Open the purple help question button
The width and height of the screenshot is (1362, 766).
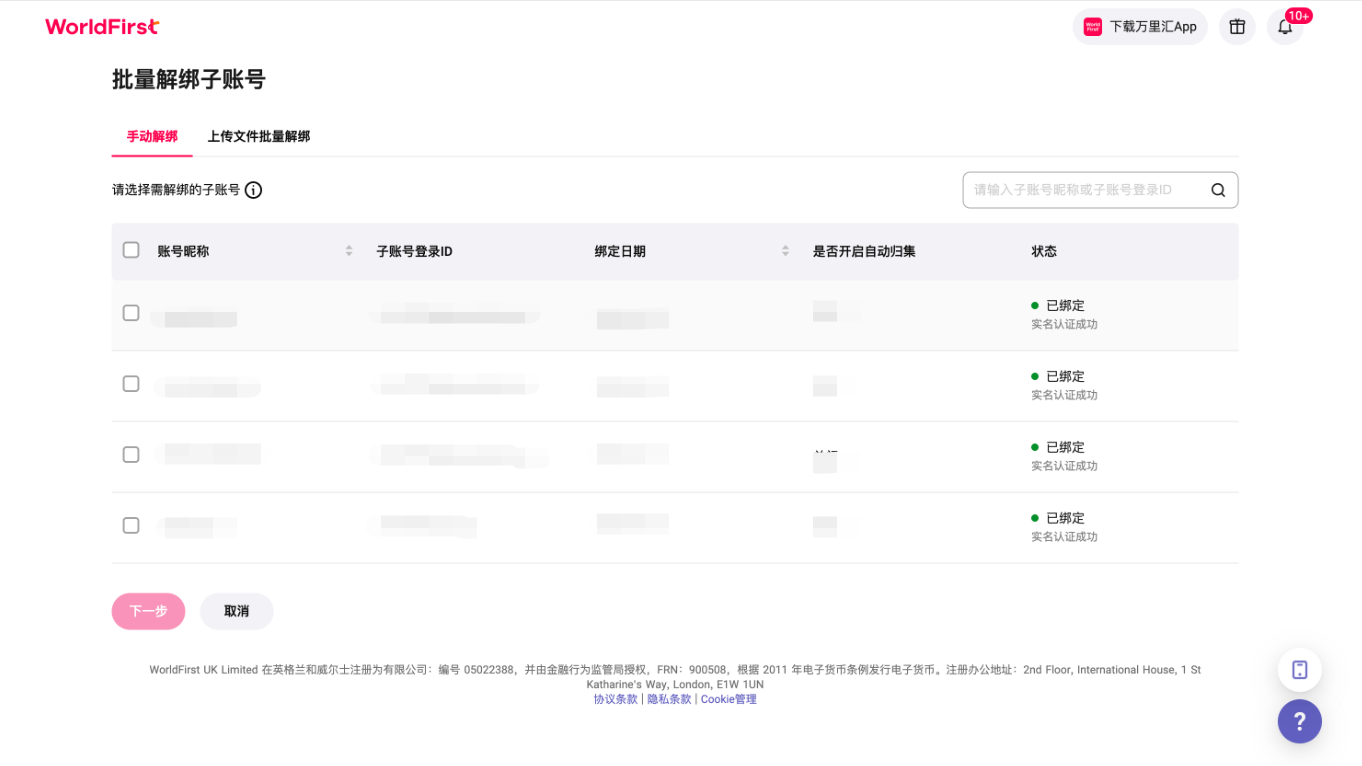(x=1299, y=721)
